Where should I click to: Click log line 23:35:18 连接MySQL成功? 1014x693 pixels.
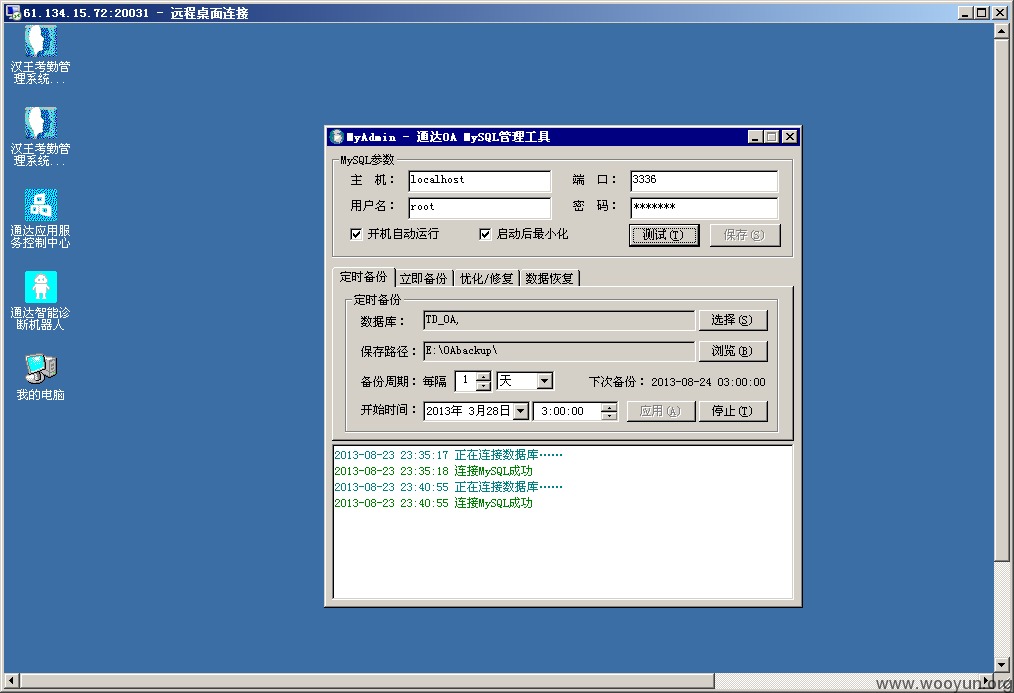coord(433,471)
